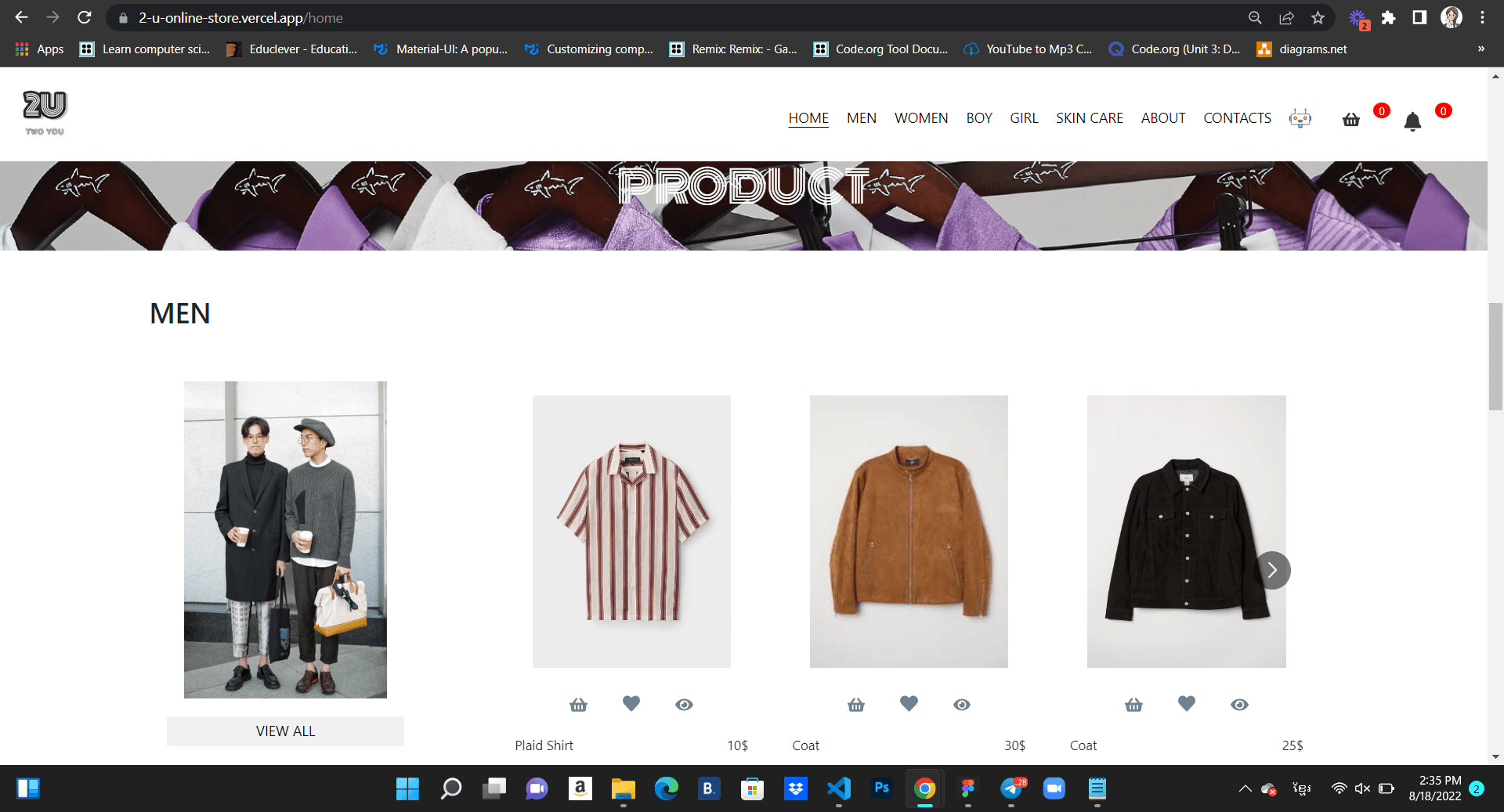Screen dimensions: 1504x812
Task: View the 30$ Coat with eye icon
Action: pyautogui.click(x=962, y=705)
